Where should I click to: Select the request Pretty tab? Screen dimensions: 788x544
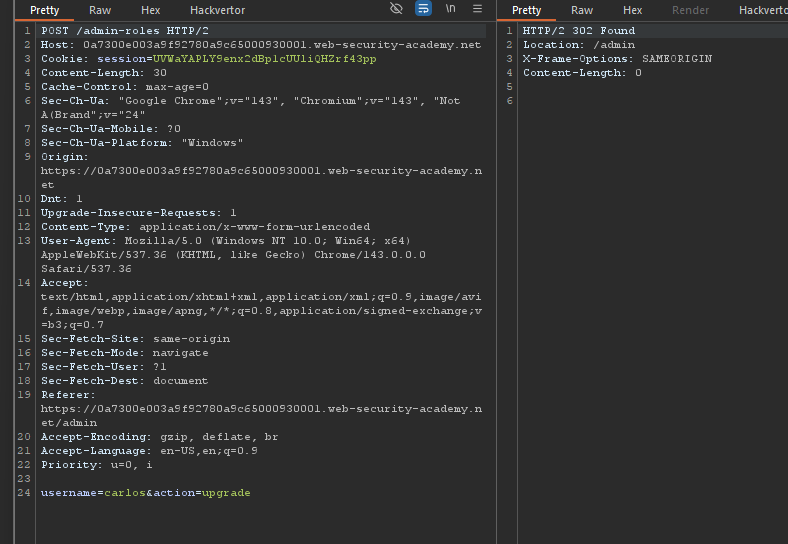click(x=44, y=10)
